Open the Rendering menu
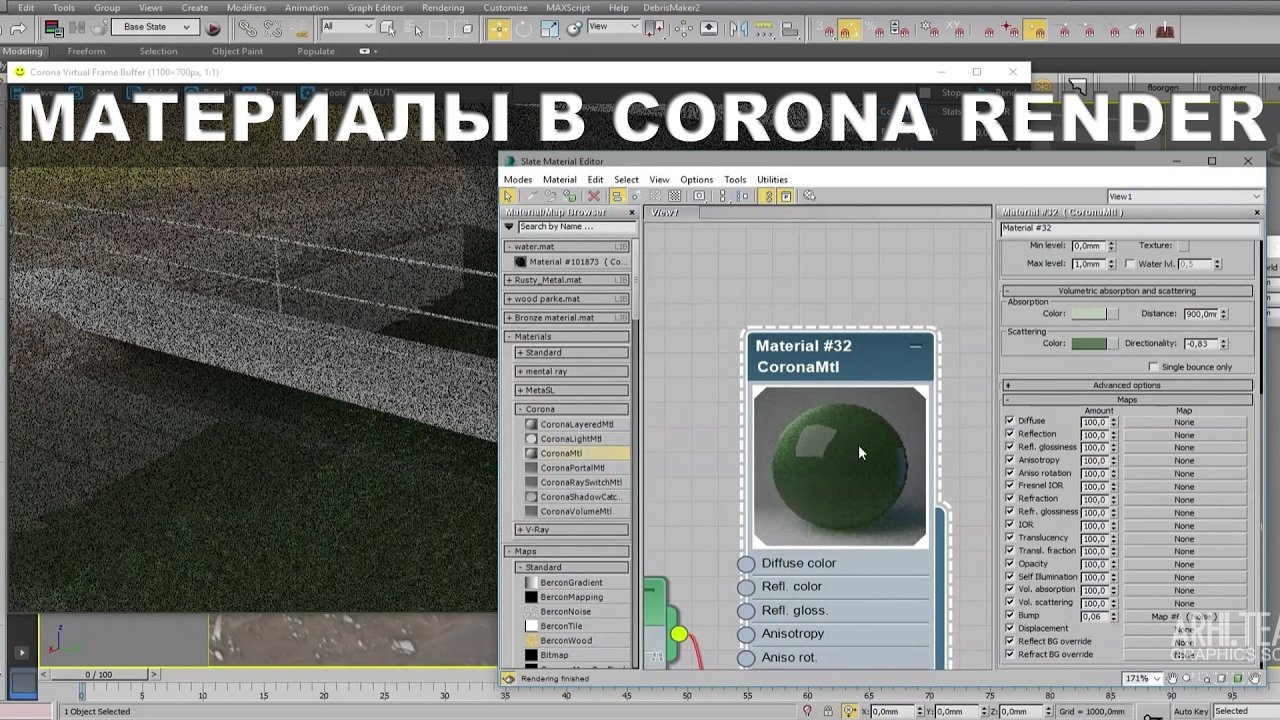 point(442,8)
